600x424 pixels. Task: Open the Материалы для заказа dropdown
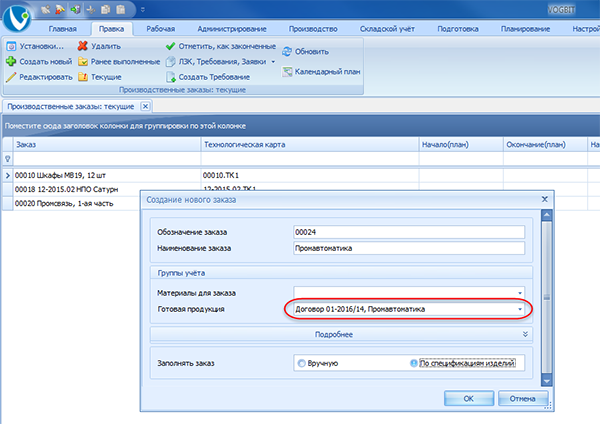click(x=520, y=292)
